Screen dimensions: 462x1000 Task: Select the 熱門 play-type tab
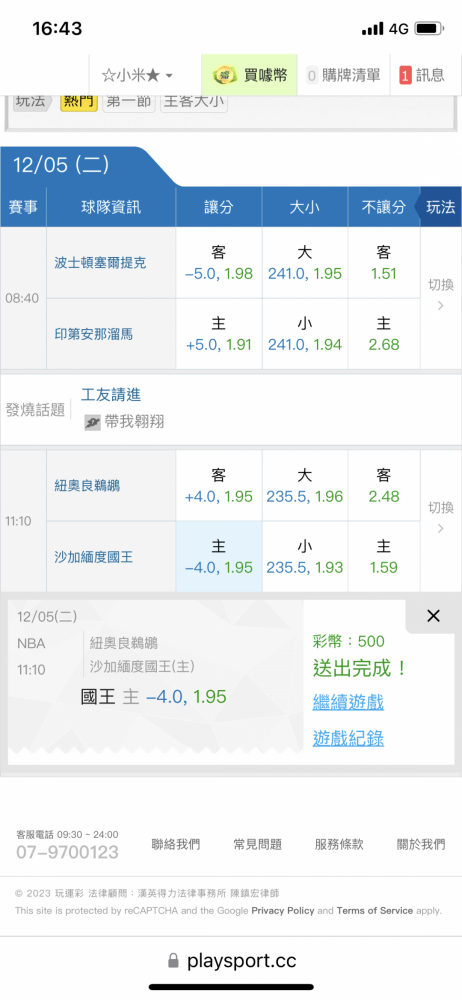[x=79, y=101]
